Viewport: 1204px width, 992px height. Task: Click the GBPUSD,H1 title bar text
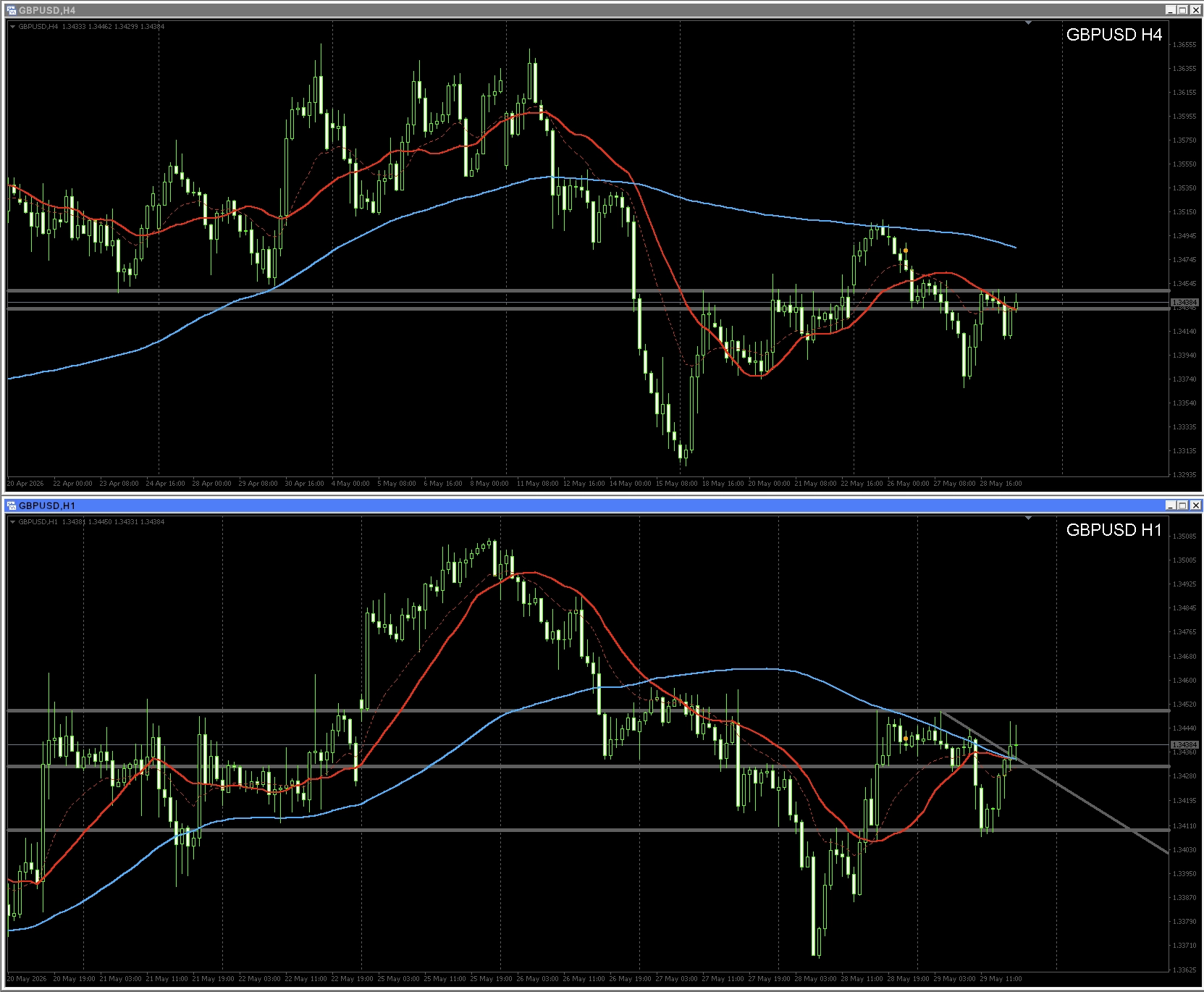46,505
